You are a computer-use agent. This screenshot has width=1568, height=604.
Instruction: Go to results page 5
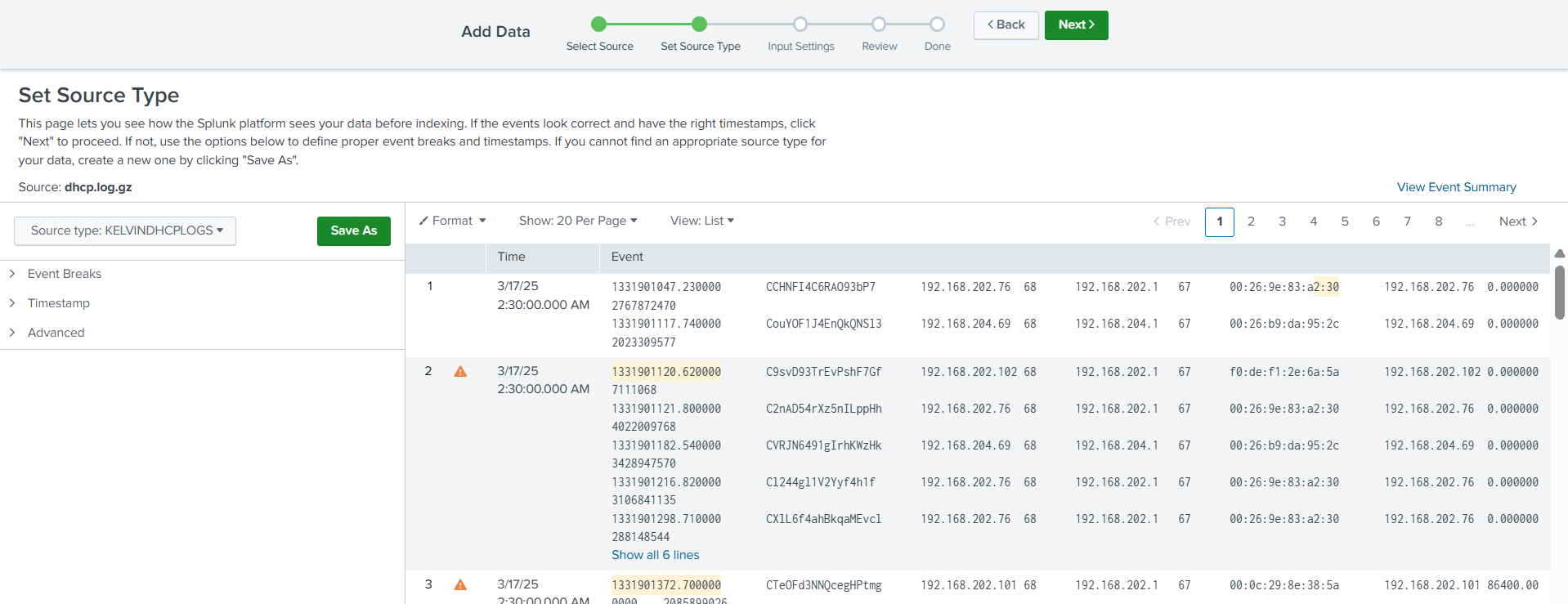pyautogui.click(x=1345, y=221)
